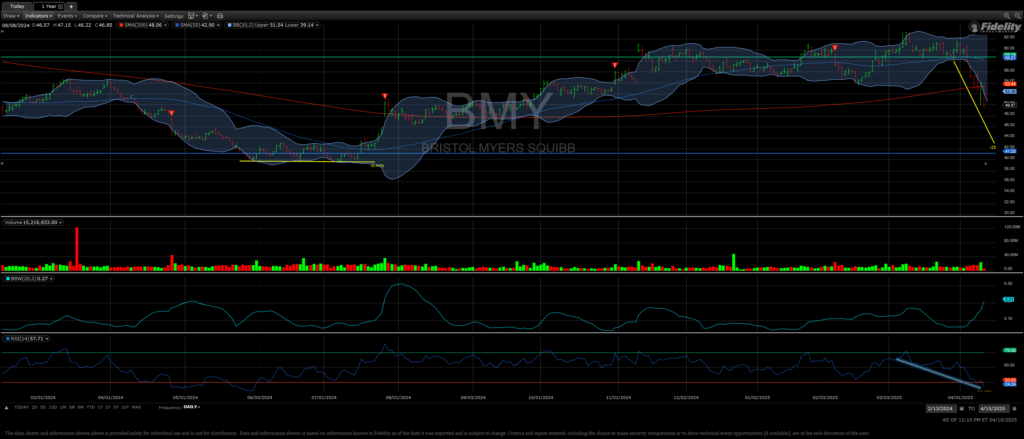Select the MAX timeframe

pos(136,407)
